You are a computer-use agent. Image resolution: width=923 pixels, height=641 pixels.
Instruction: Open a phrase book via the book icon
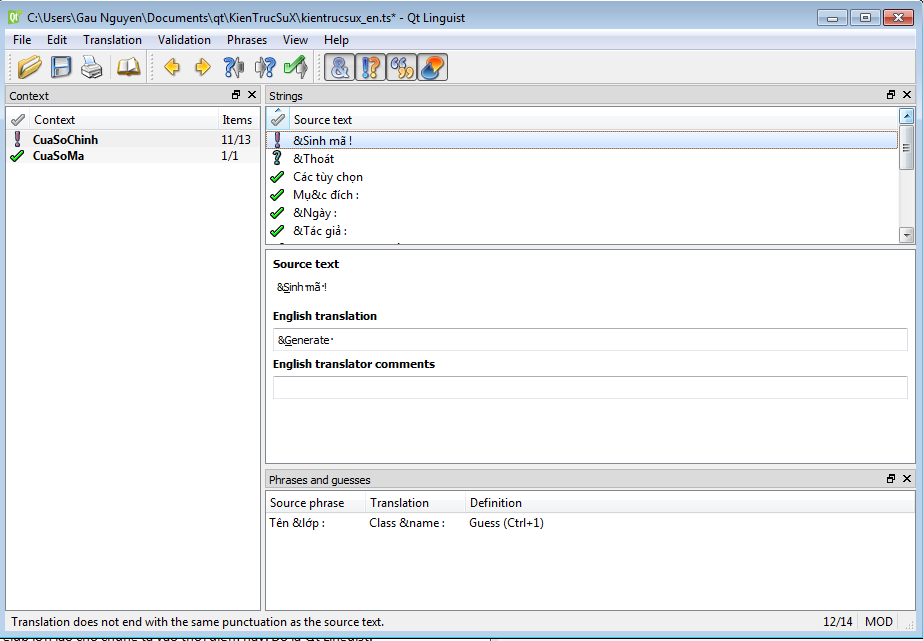[x=128, y=67]
